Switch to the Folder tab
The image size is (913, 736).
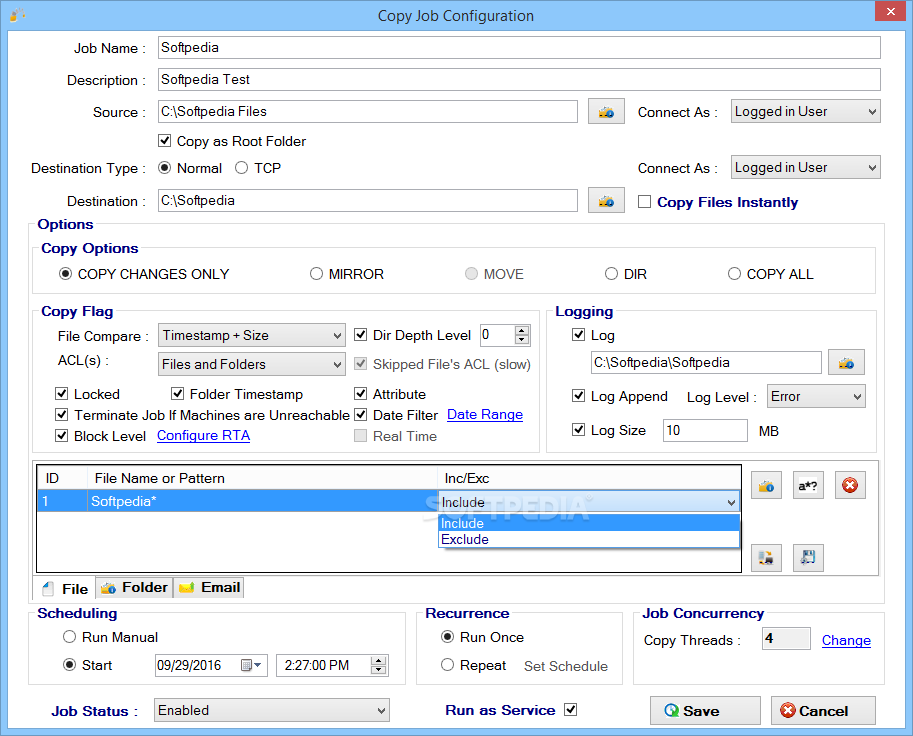pyautogui.click(x=135, y=588)
